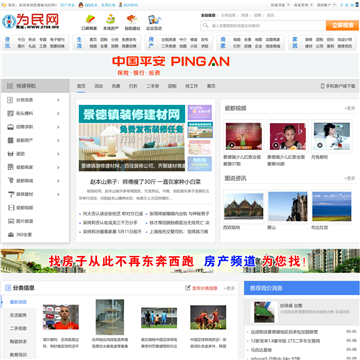Viewport: 360px width, 360px height.
Task: Click the magnifier icon in search box
Action: 206,25
